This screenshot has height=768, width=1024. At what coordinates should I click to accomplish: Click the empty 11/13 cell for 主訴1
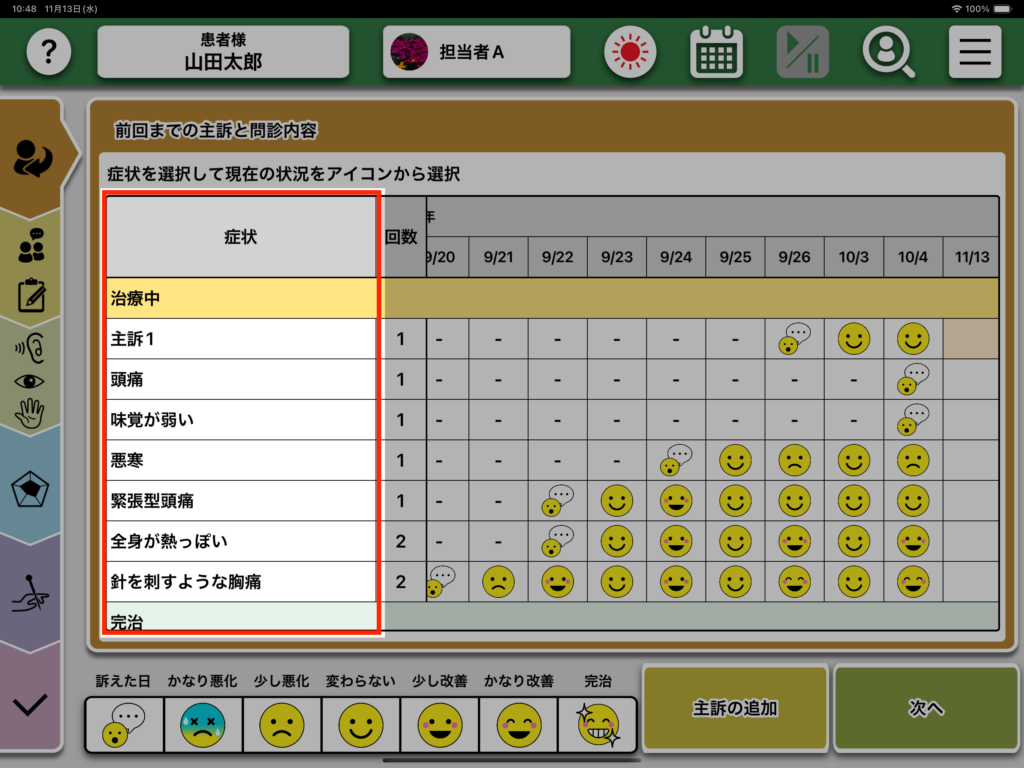tap(970, 339)
